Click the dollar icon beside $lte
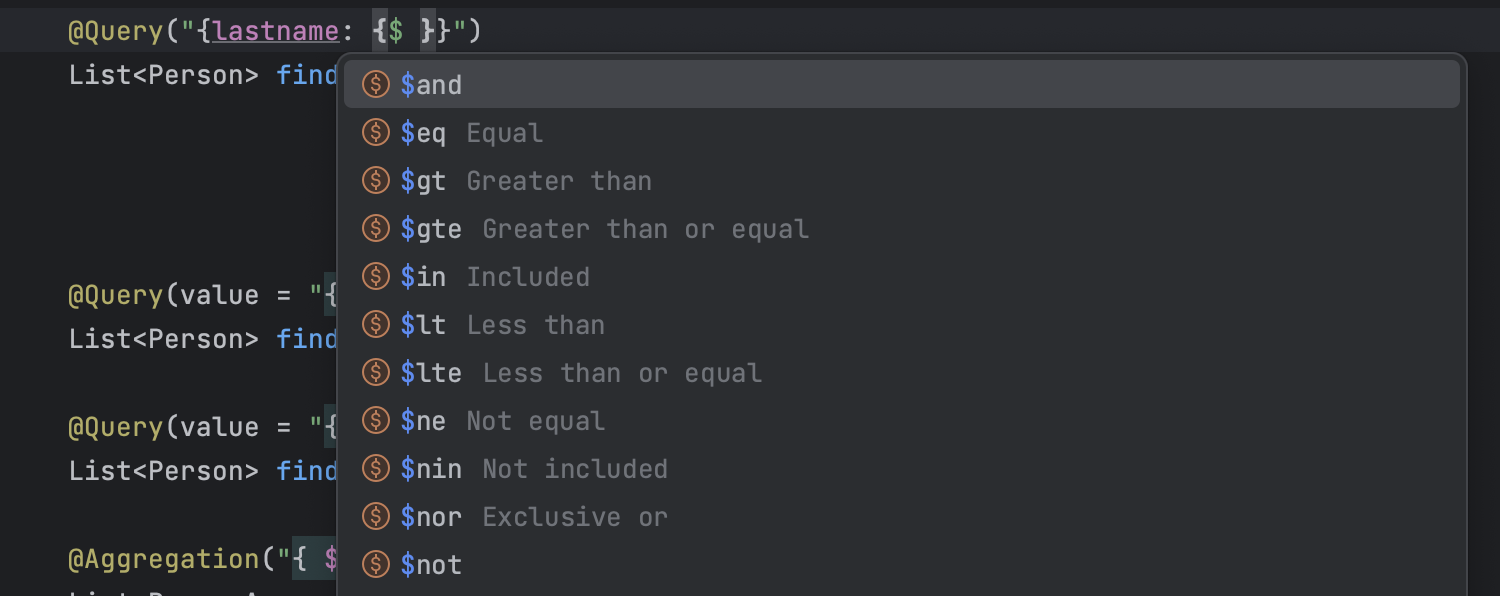The height and width of the screenshot is (596, 1500). coord(375,373)
